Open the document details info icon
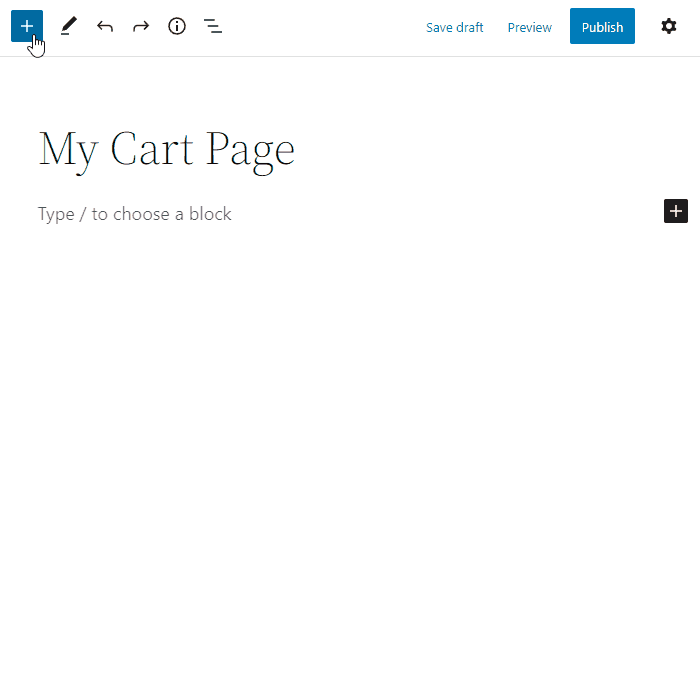The width and height of the screenshot is (700, 700). (177, 26)
